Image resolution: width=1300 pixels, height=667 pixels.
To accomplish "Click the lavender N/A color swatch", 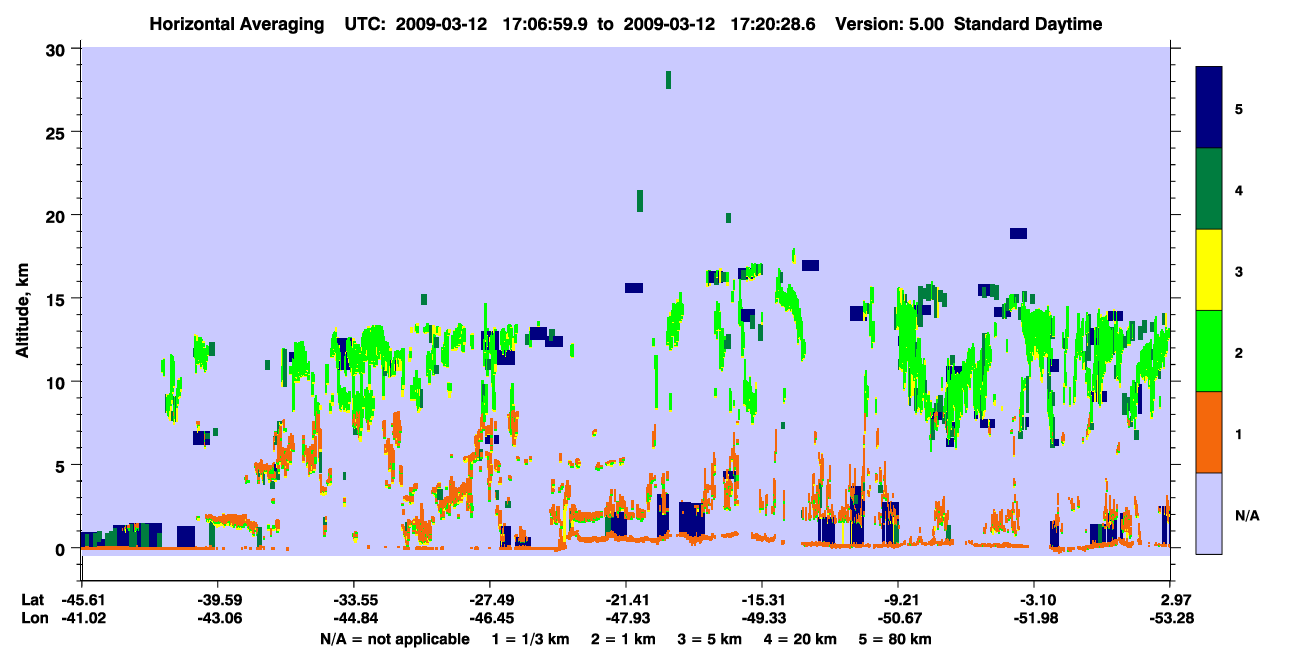I will [x=1209, y=513].
